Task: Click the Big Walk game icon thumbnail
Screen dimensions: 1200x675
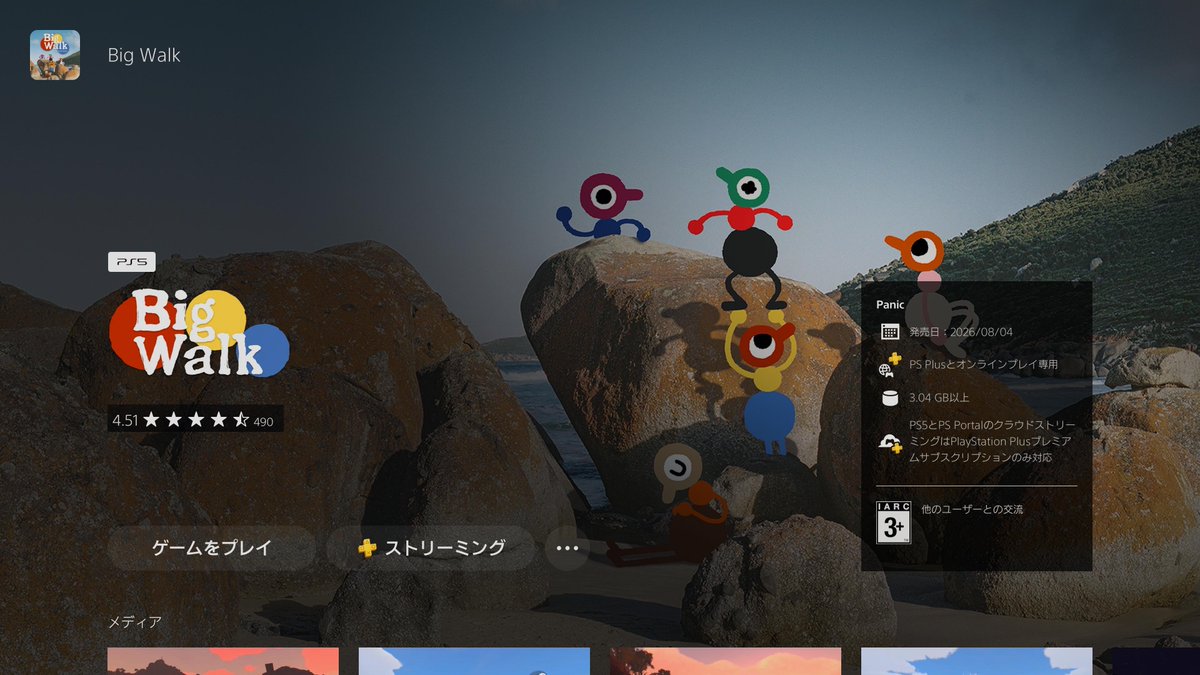Action: coord(55,55)
